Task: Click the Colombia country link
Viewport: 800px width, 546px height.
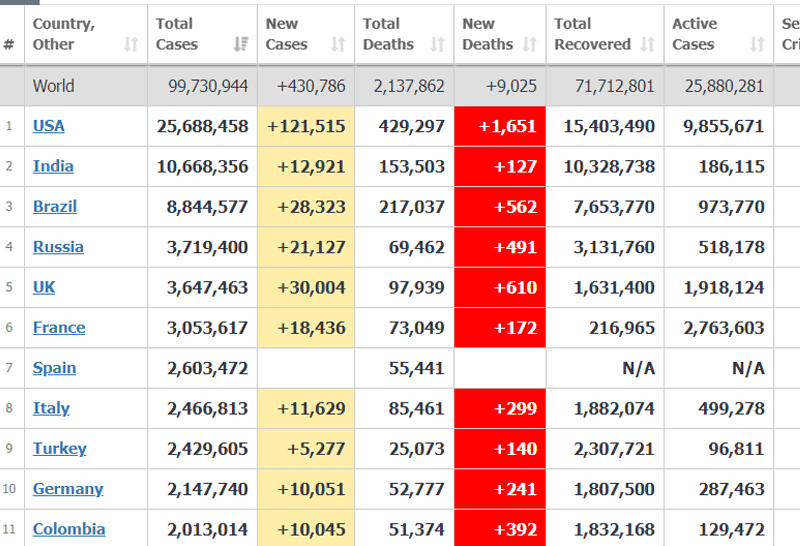Action: (x=69, y=529)
